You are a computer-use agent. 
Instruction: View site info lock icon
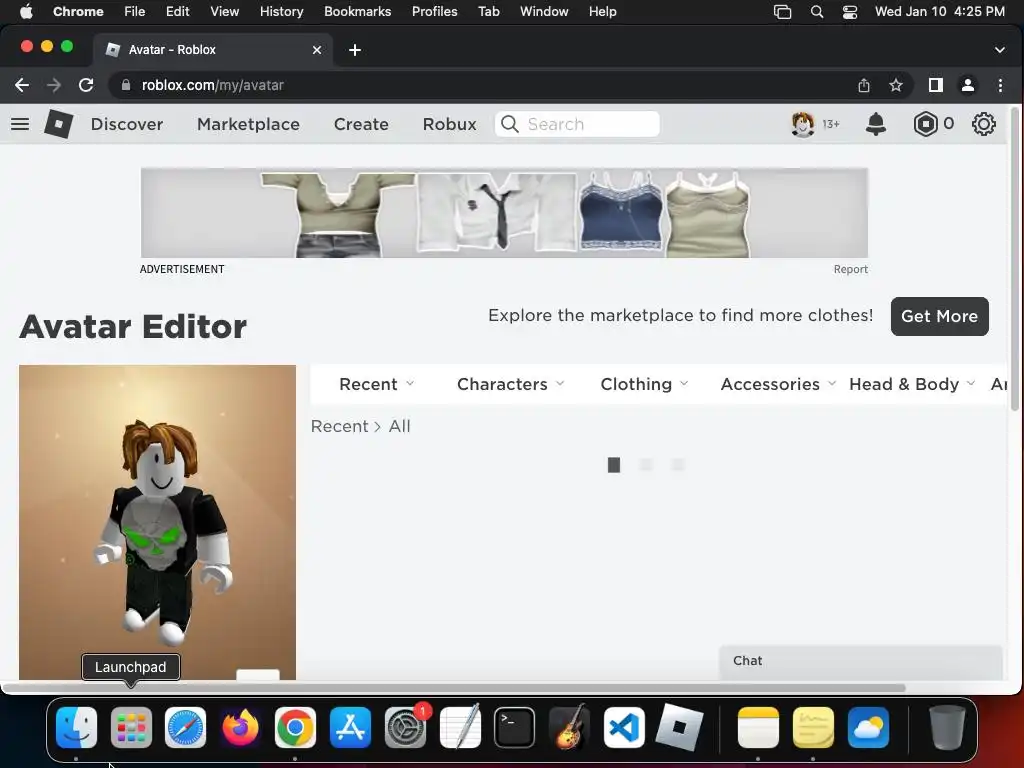click(x=126, y=85)
